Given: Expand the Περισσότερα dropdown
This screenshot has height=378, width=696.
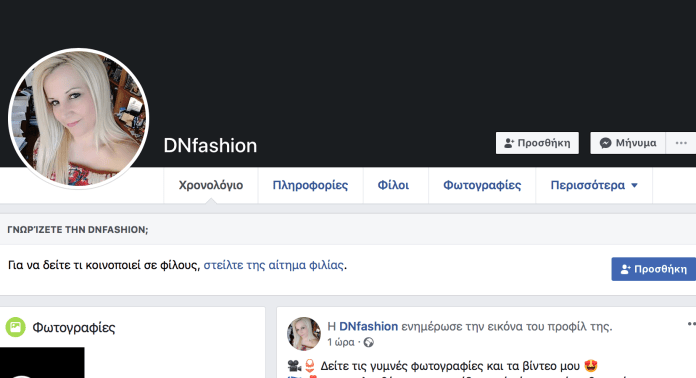Looking at the screenshot, I should (594, 185).
